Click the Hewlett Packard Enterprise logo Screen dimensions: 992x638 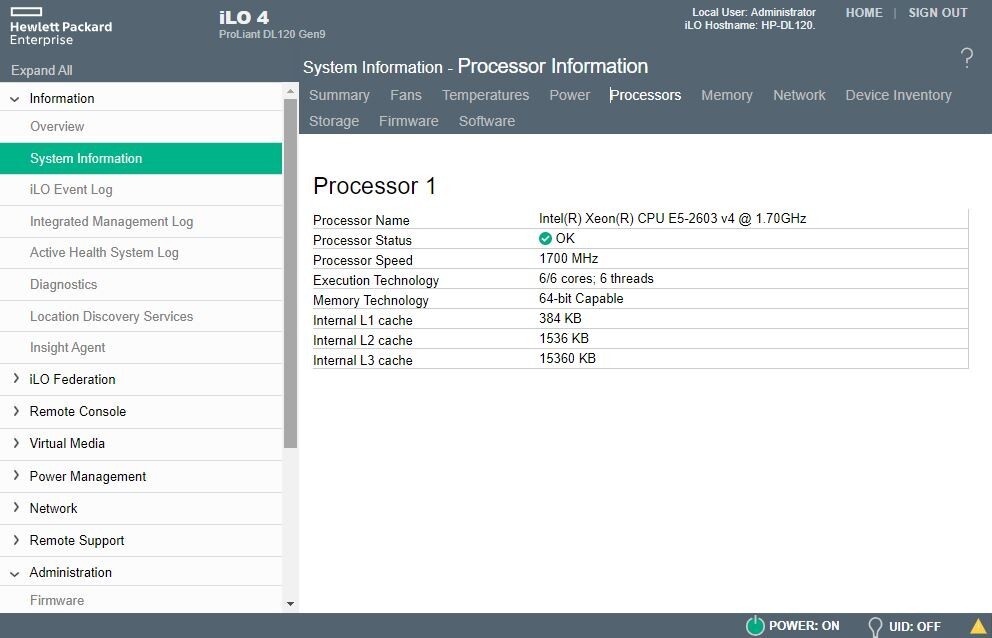(61, 27)
